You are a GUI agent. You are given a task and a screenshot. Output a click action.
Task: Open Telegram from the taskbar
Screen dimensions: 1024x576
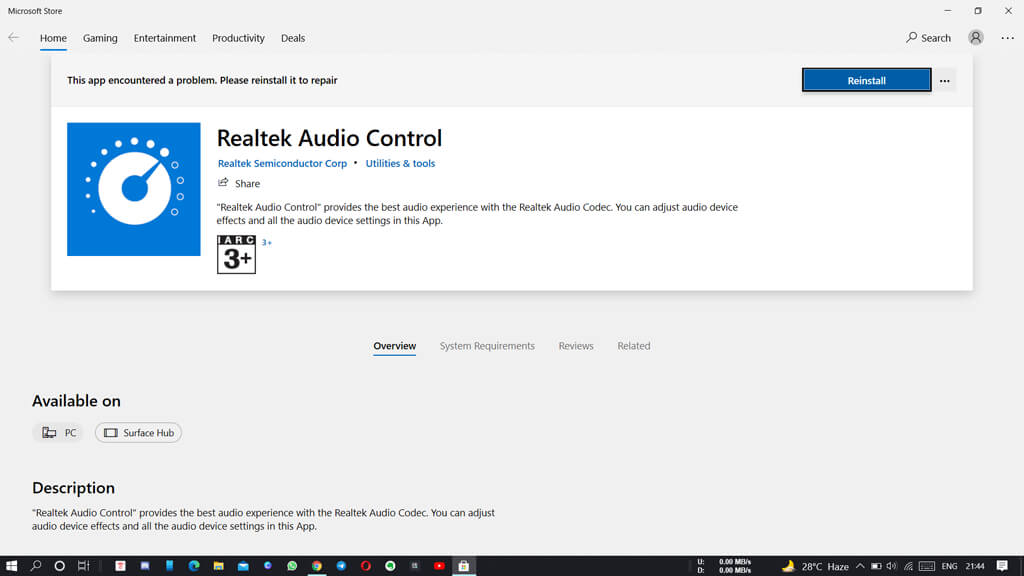pyautogui.click(x=341, y=566)
